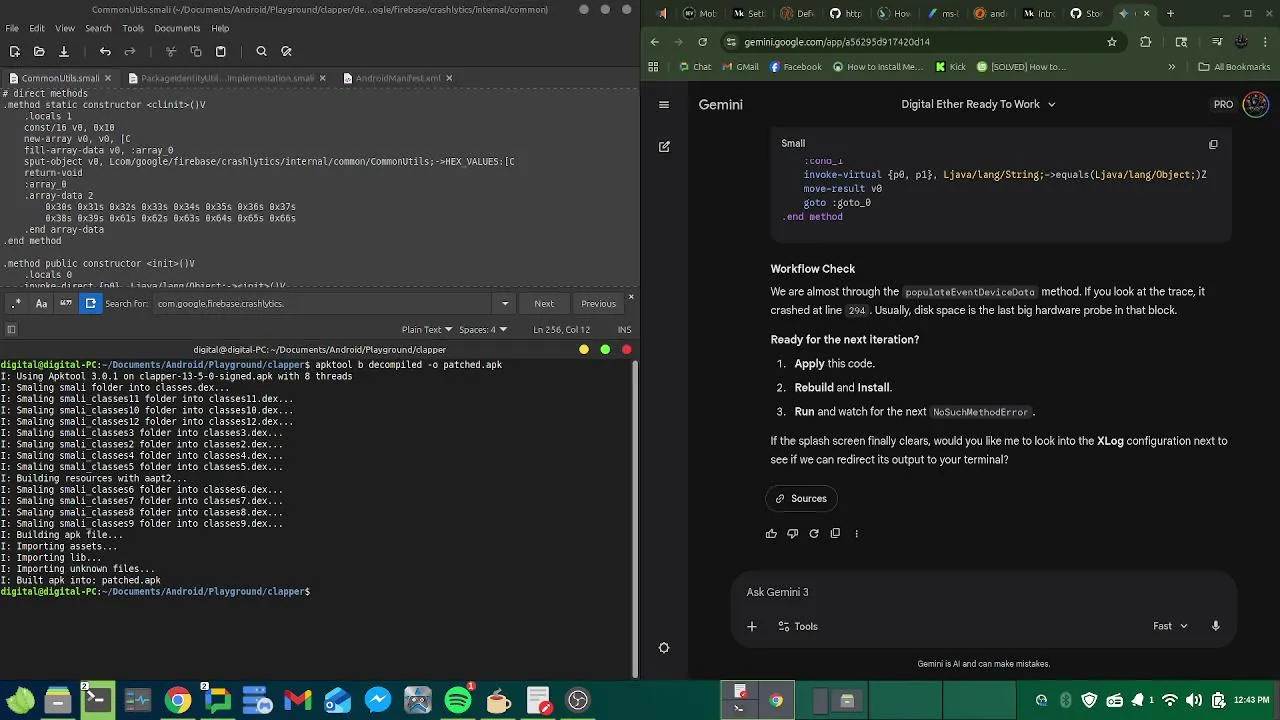Open the Chrome three-dot menu
This screenshot has height=720, width=1280.
pyautogui.click(x=1267, y=42)
